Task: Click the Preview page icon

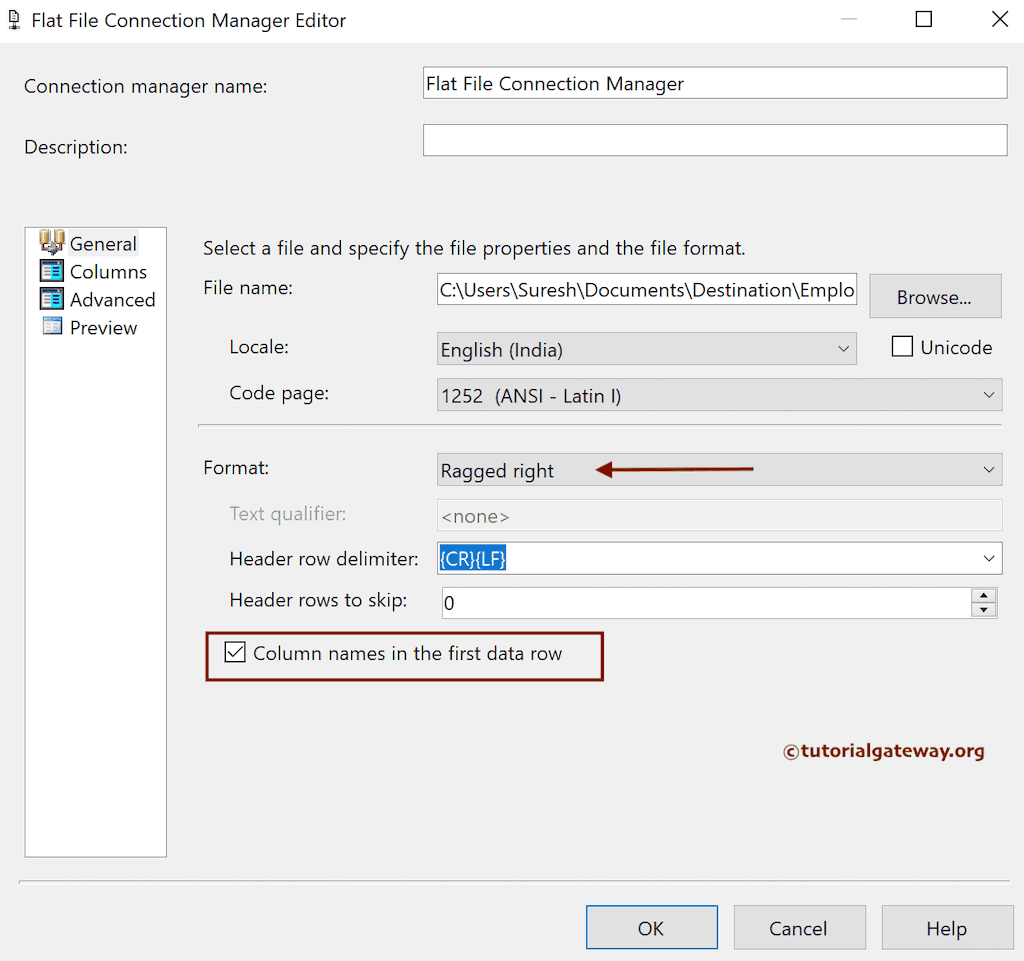Action: tap(51, 327)
